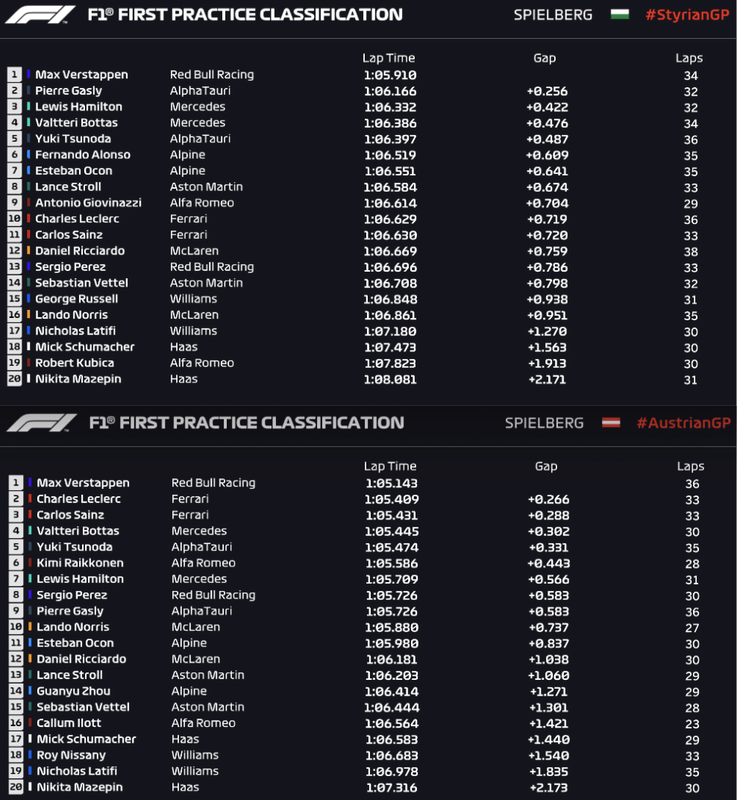Open the #StyrianGP hashtag
737x800 pixels.
click(687, 15)
